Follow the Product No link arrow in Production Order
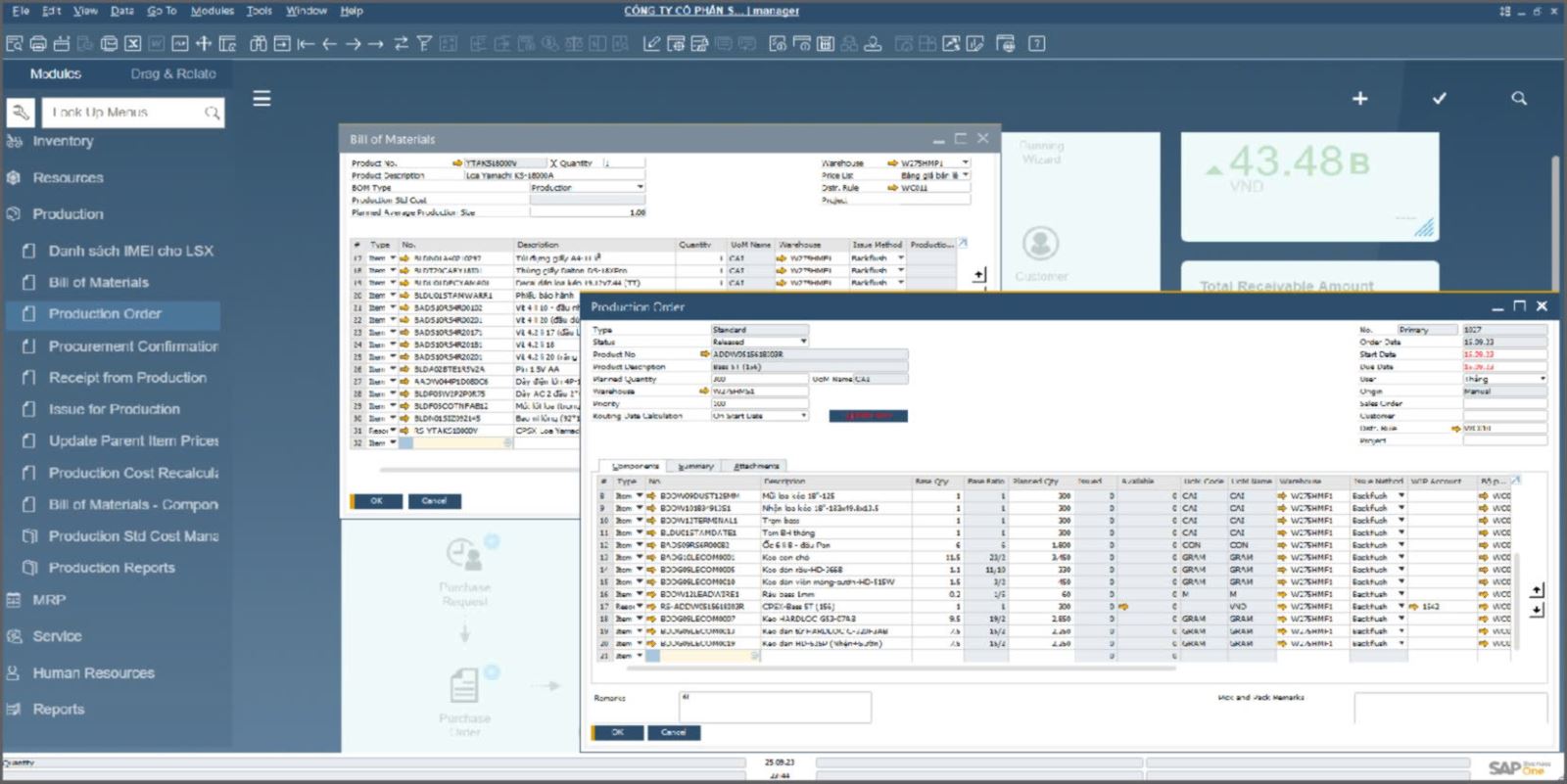Image resolution: width=1567 pixels, height=784 pixels. (x=704, y=354)
